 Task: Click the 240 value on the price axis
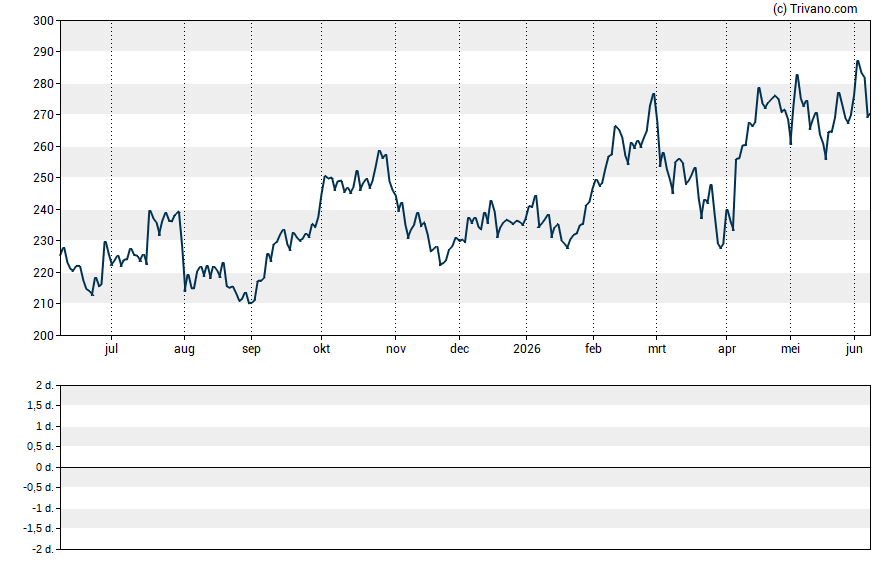click(x=44, y=209)
